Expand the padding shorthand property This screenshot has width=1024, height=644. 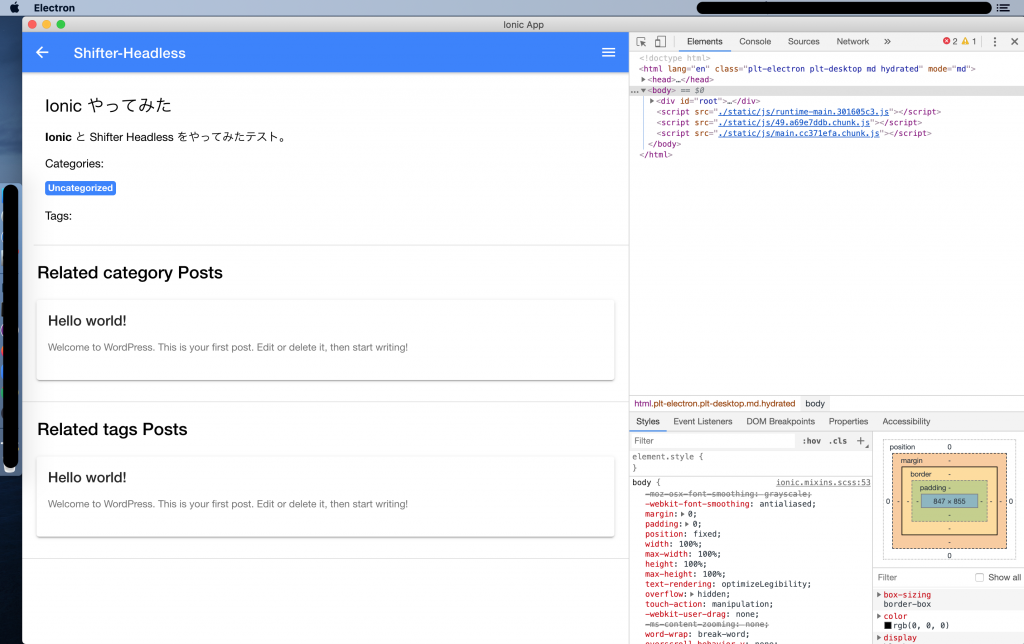tap(686, 524)
